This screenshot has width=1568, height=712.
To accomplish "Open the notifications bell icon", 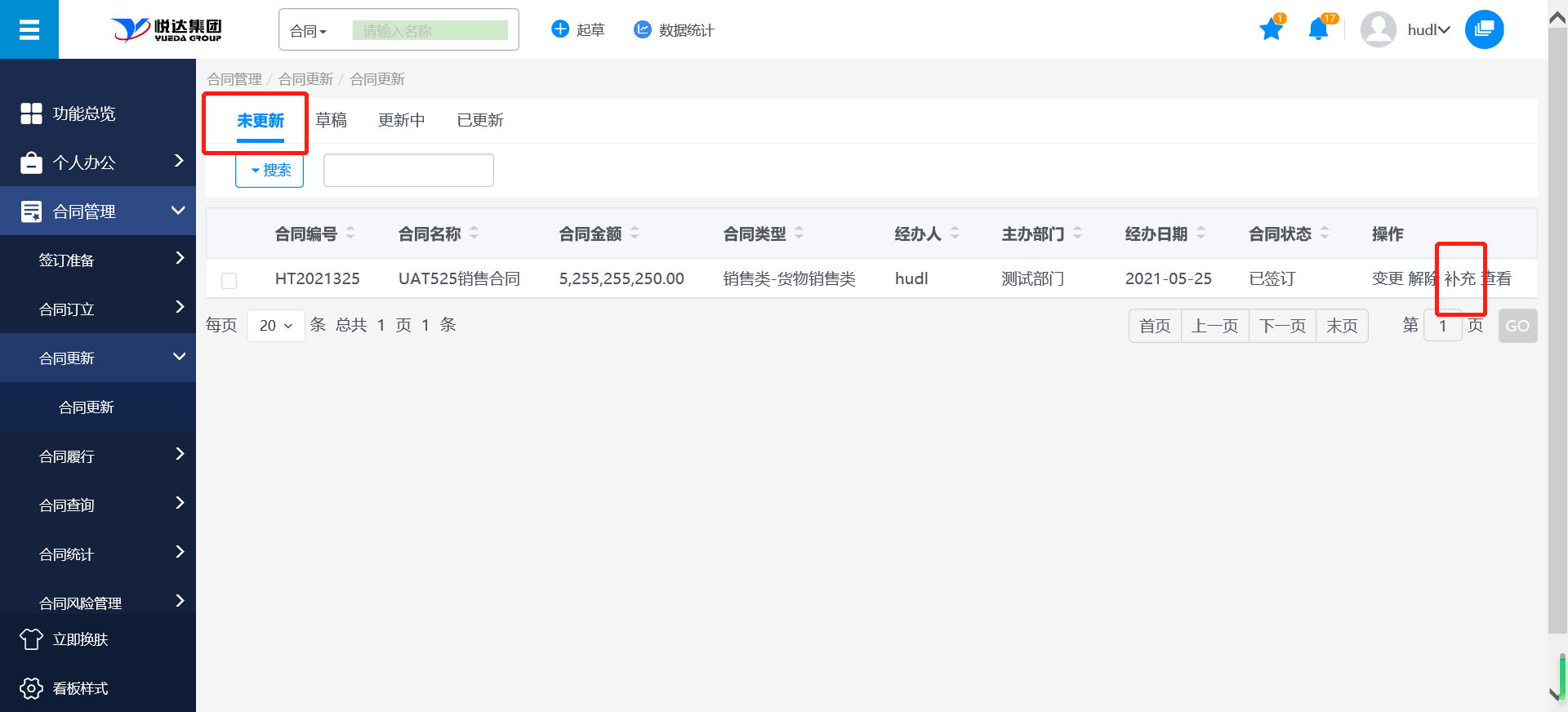I will [x=1317, y=30].
